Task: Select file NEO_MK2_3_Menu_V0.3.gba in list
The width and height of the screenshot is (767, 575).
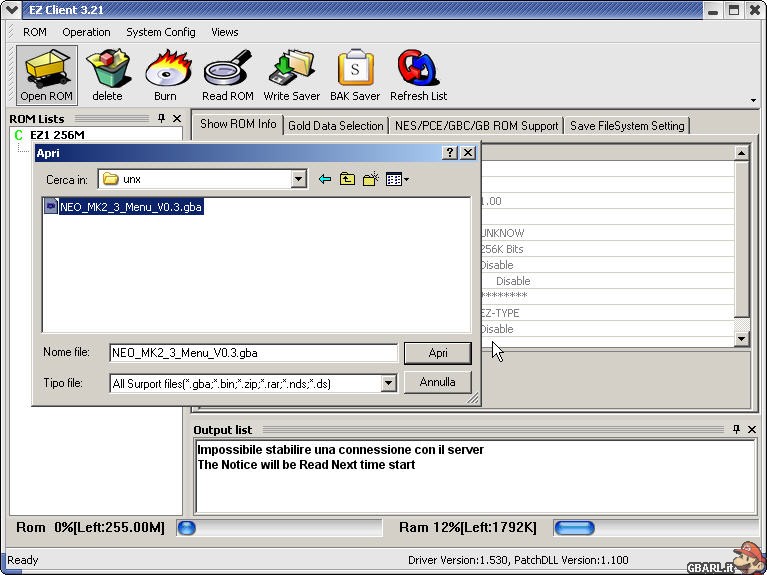Action: [130, 207]
